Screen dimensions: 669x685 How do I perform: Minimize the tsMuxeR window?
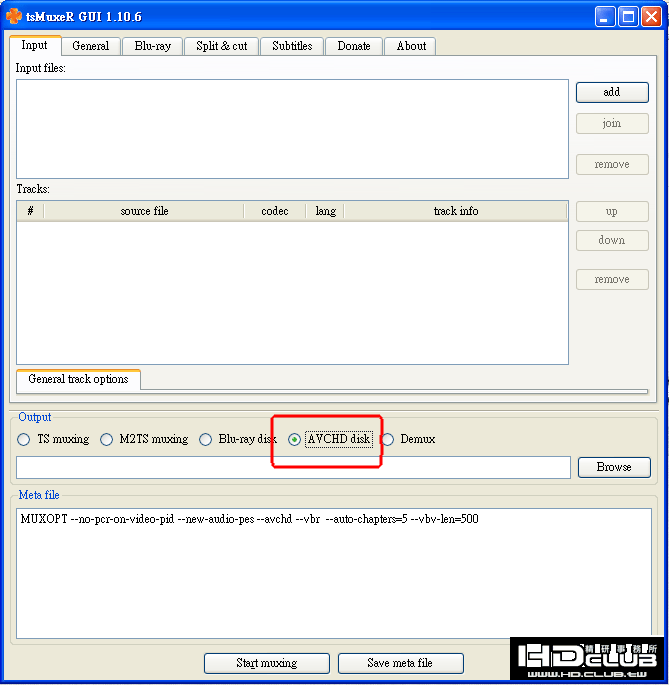click(605, 17)
